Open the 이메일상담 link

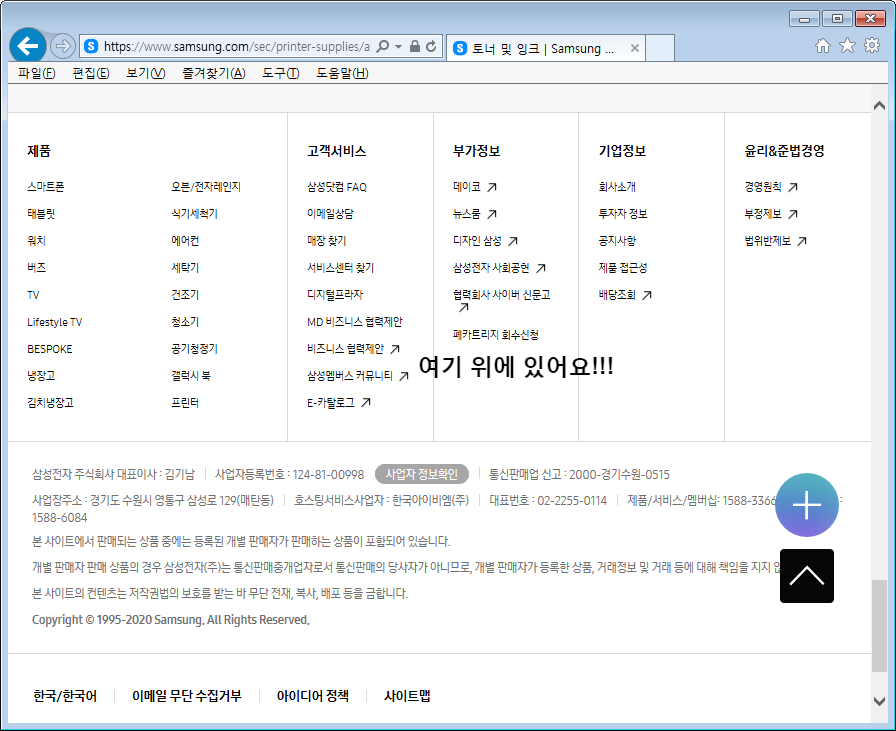click(x=330, y=214)
